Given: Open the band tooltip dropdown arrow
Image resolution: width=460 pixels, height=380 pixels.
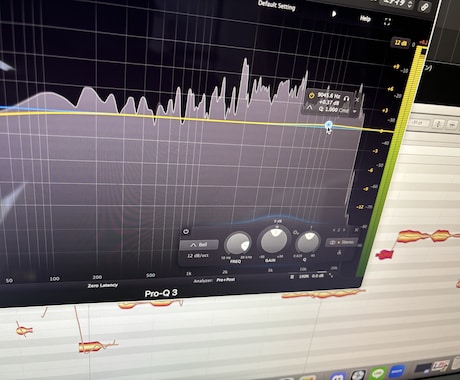Looking at the screenshot, I should [x=355, y=111].
